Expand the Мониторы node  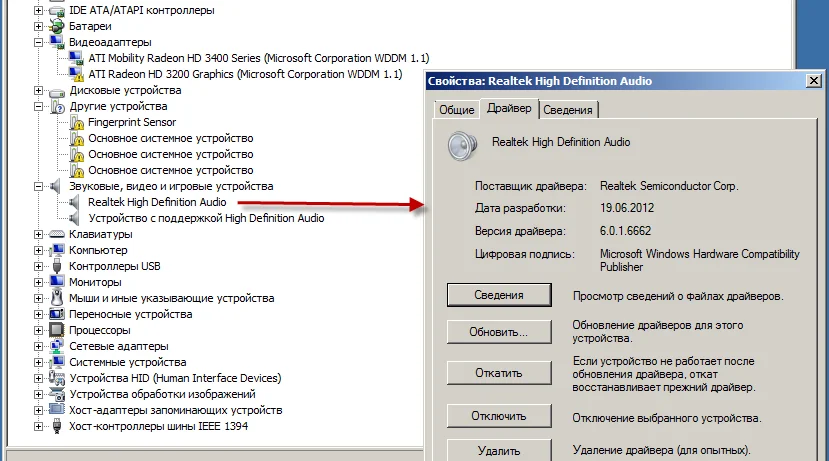(x=39, y=282)
